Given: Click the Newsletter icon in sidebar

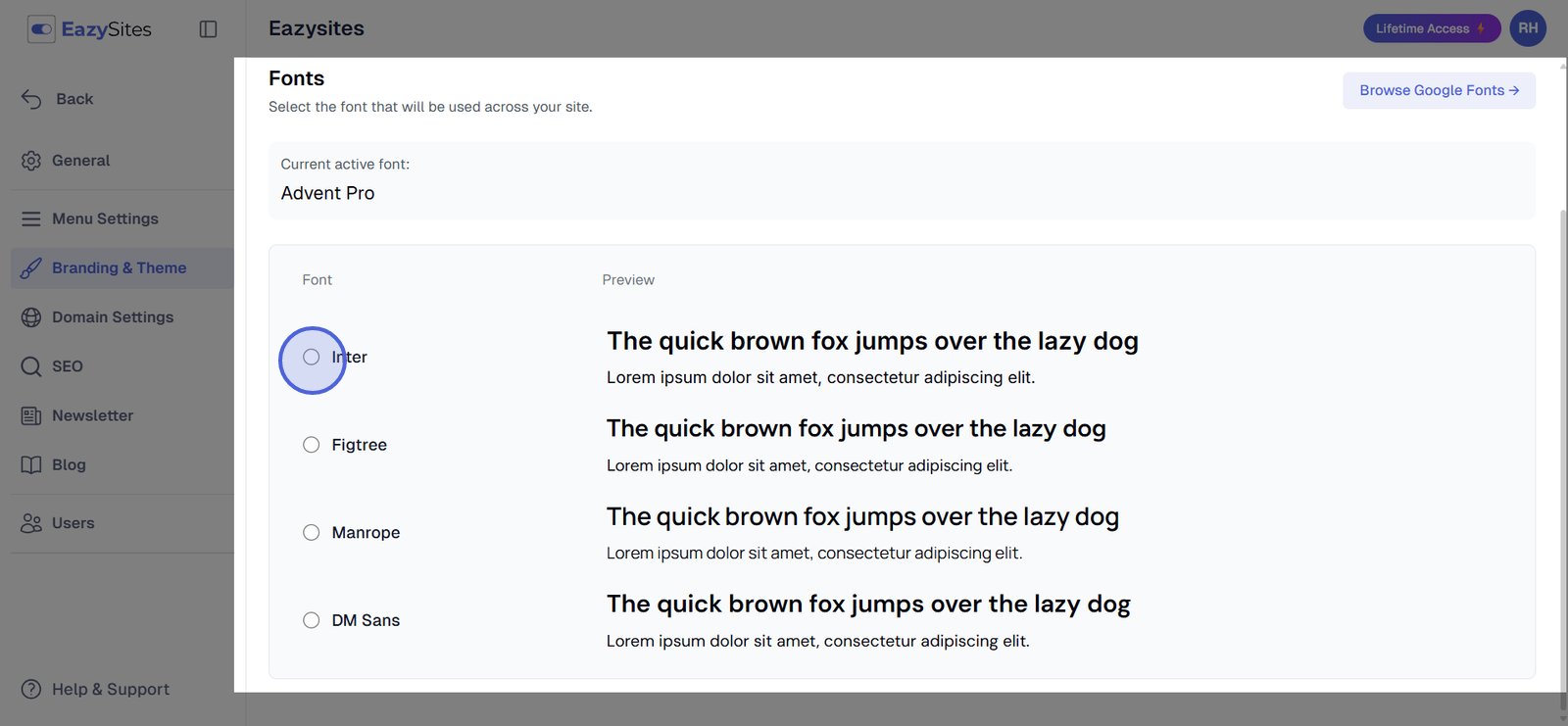Looking at the screenshot, I should (x=31, y=416).
